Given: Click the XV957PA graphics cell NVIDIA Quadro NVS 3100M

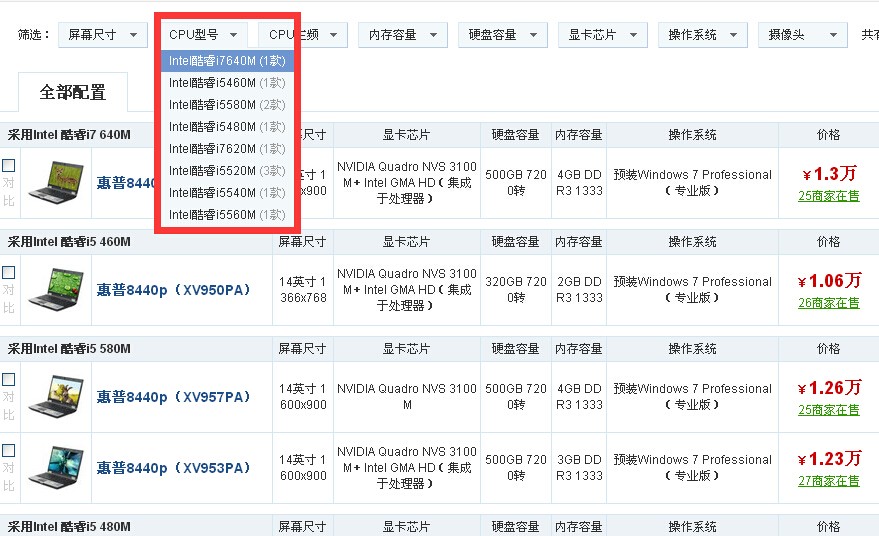Looking at the screenshot, I should (407, 396).
